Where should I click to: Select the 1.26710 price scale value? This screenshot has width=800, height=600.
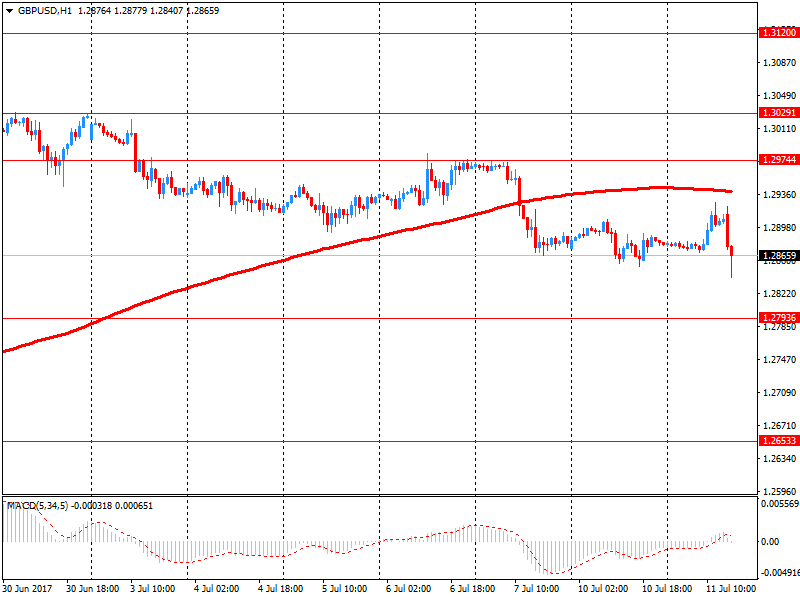coord(779,426)
